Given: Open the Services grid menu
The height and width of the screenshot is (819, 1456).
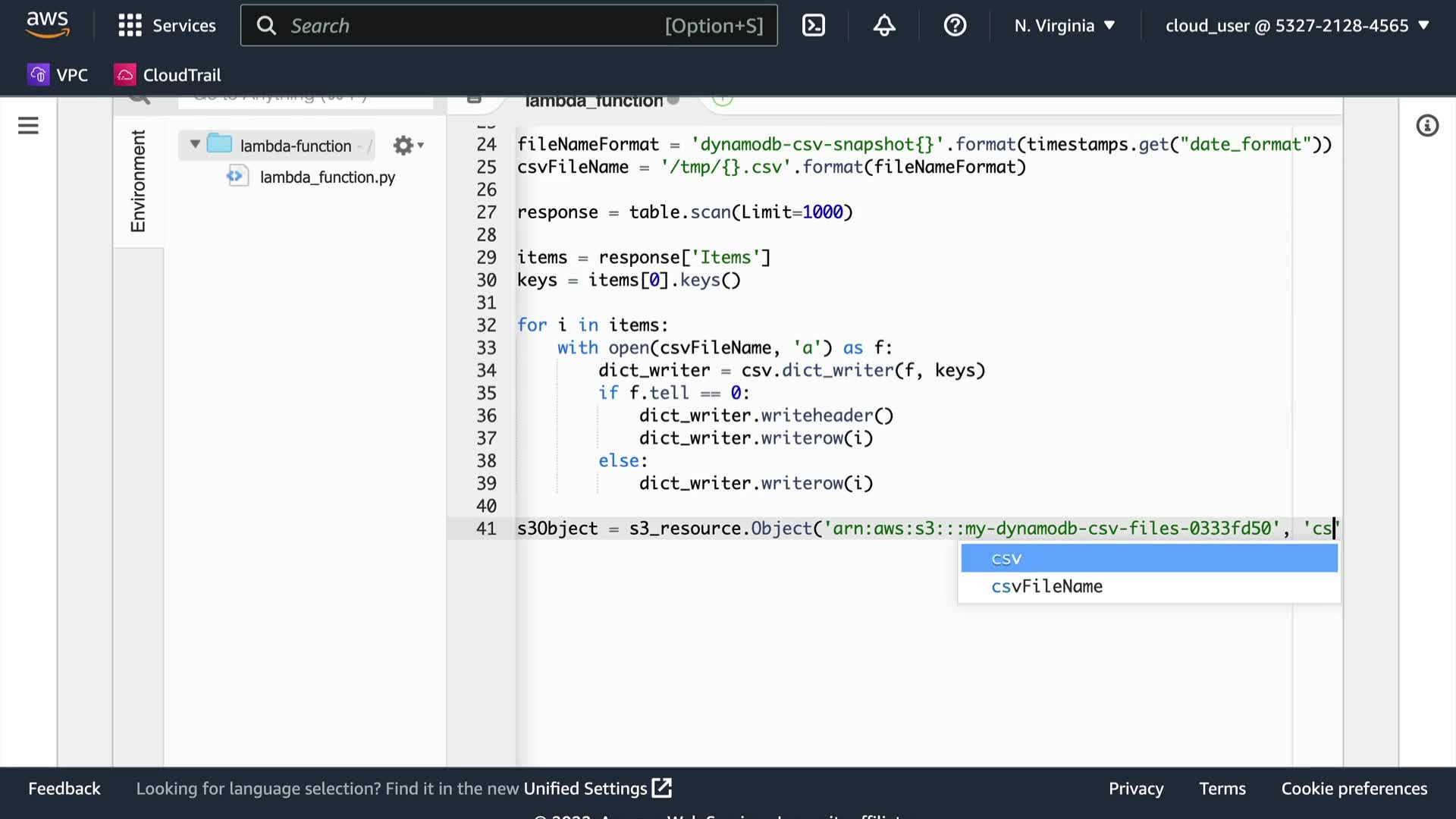Looking at the screenshot, I should [x=167, y=26].
